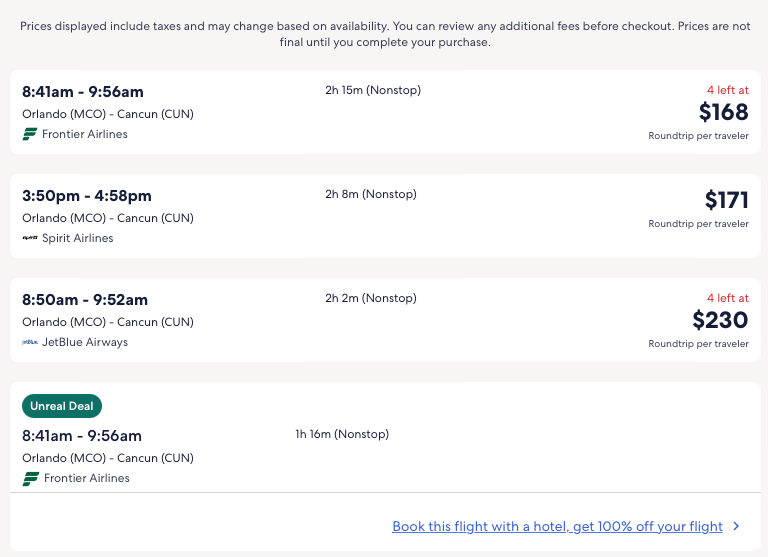Open "Book this flight with a hotel" link
This screenshot has height=557, width=768.
[557, 526]
